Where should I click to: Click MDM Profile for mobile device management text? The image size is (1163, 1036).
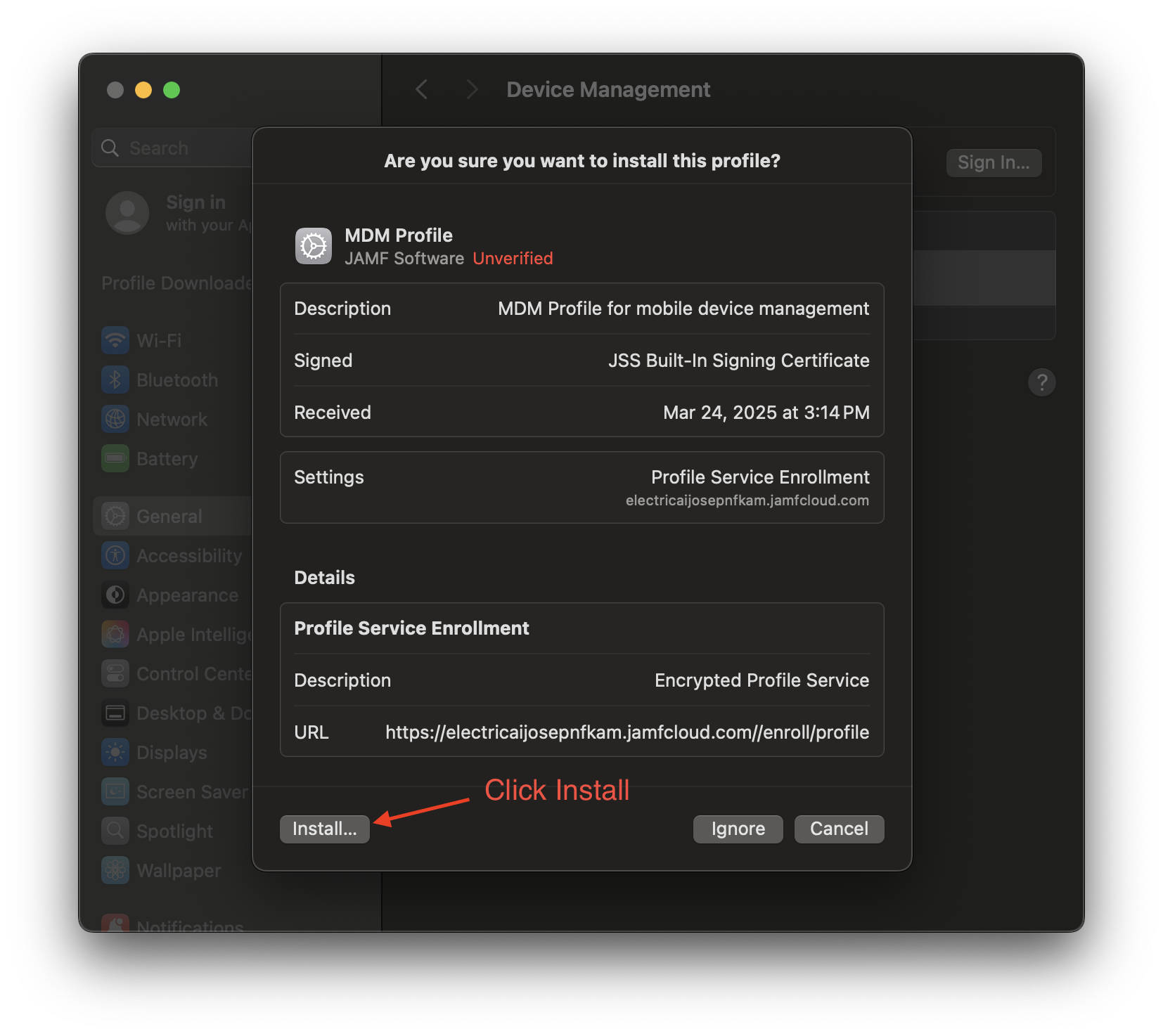(x=683, y=309)
